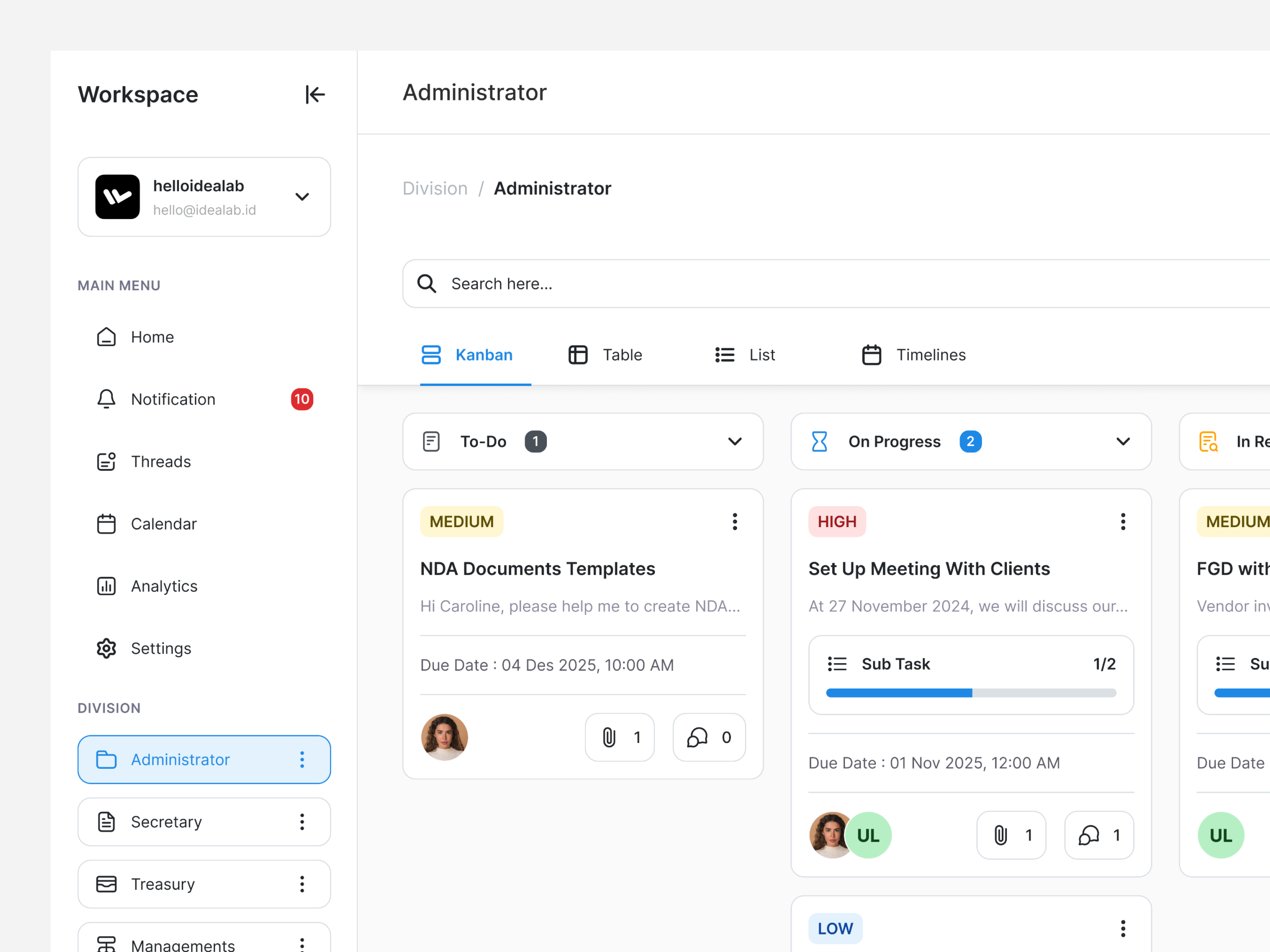Open Settings from the sidebar
The width and height of the screenshot is (1270, 952).
click(204, 649)
